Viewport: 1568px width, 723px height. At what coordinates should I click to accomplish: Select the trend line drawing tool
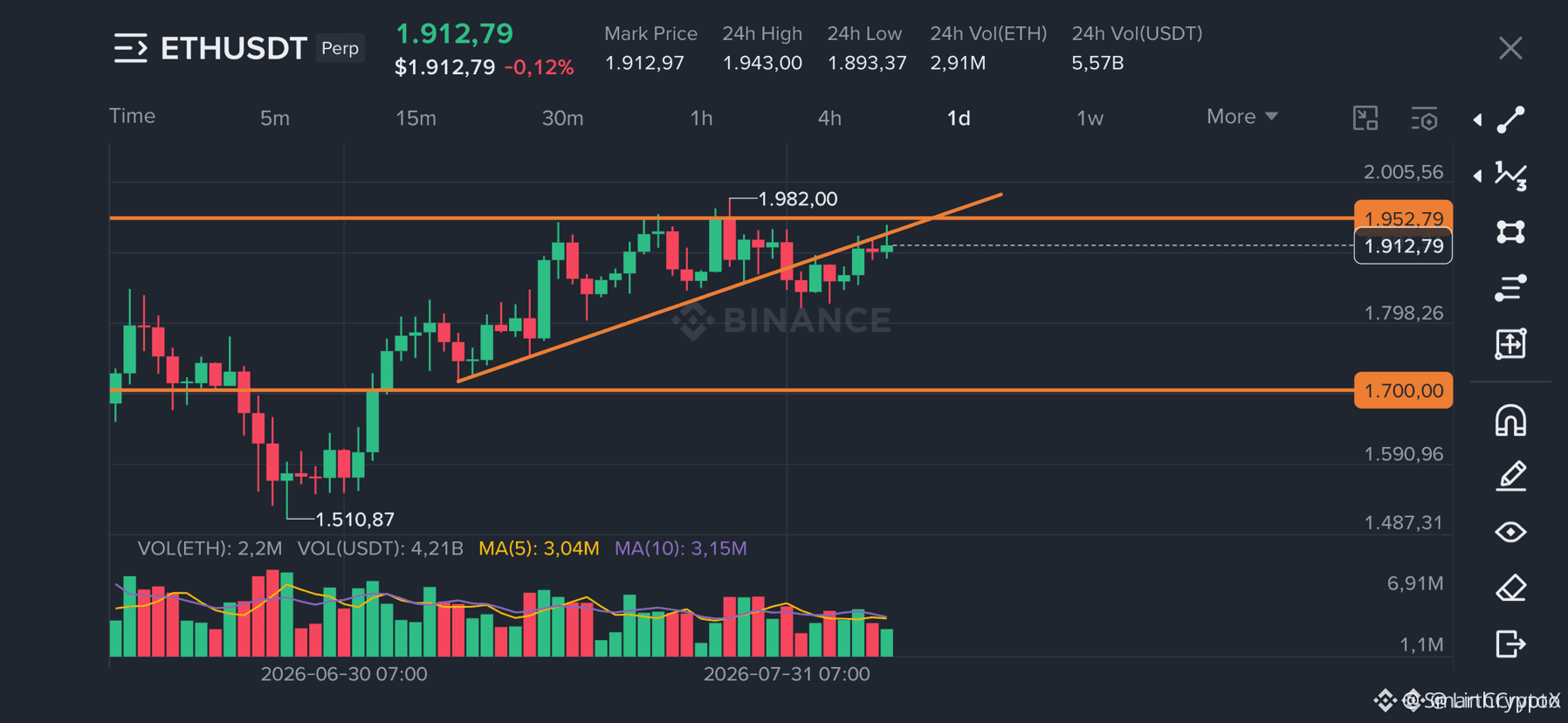pos(1510,120)
